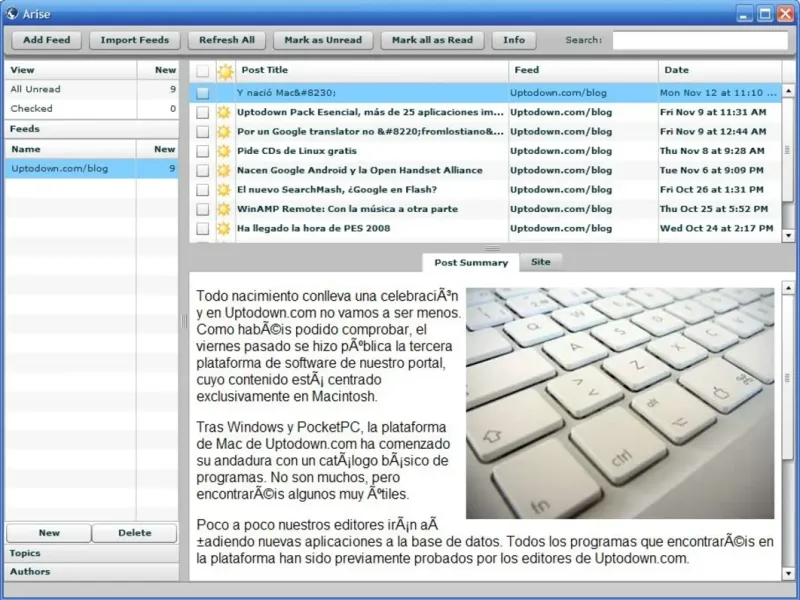Delete the selected feed
Screen dimensions: 800x600
click(x=135, y=533)
